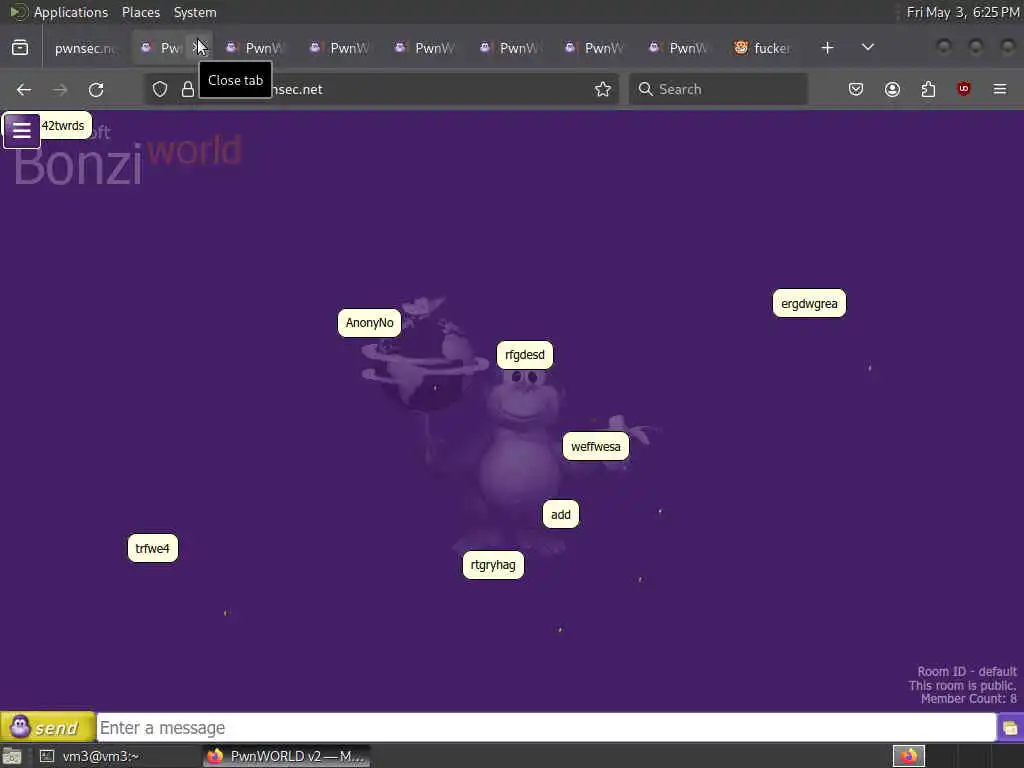The height and width of the screenshot is (768, 1024).
Task: Open the BonziWorld hamburger menu
Action: 22,131
